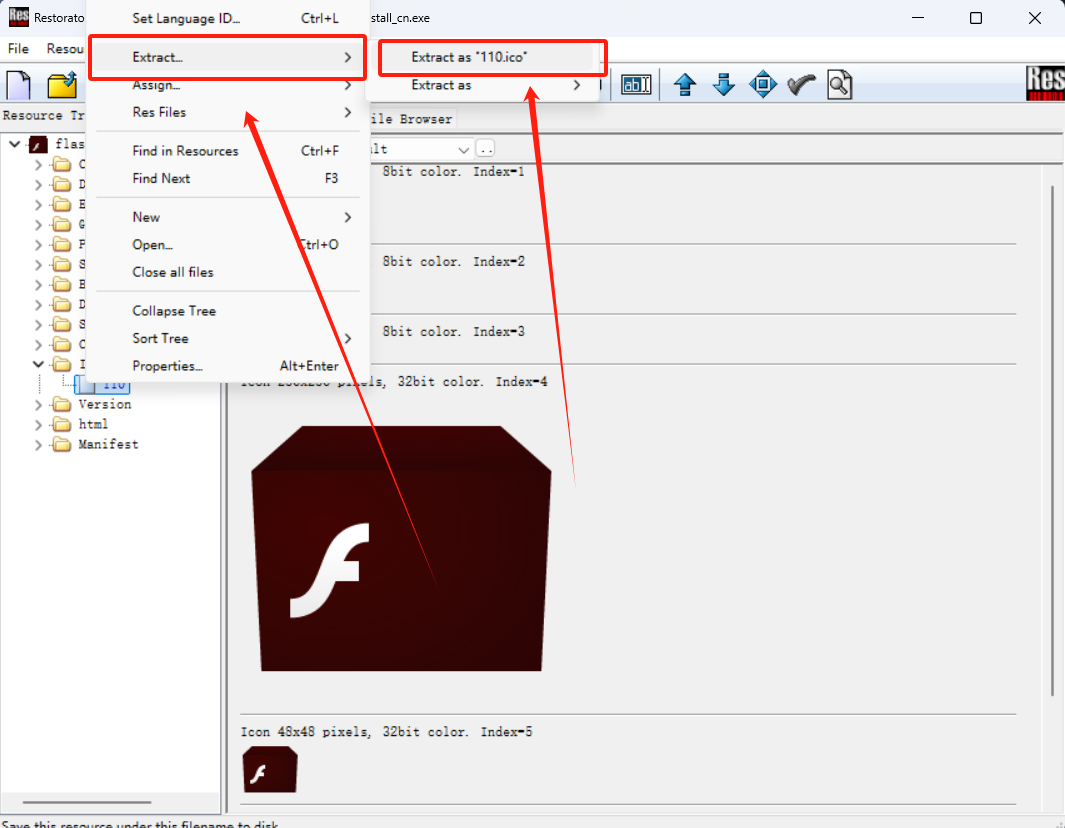Viewport: 1065px width, 828px height.
Task: Click the magnifier document toolbar icon
Action: [x=840, y=84]
